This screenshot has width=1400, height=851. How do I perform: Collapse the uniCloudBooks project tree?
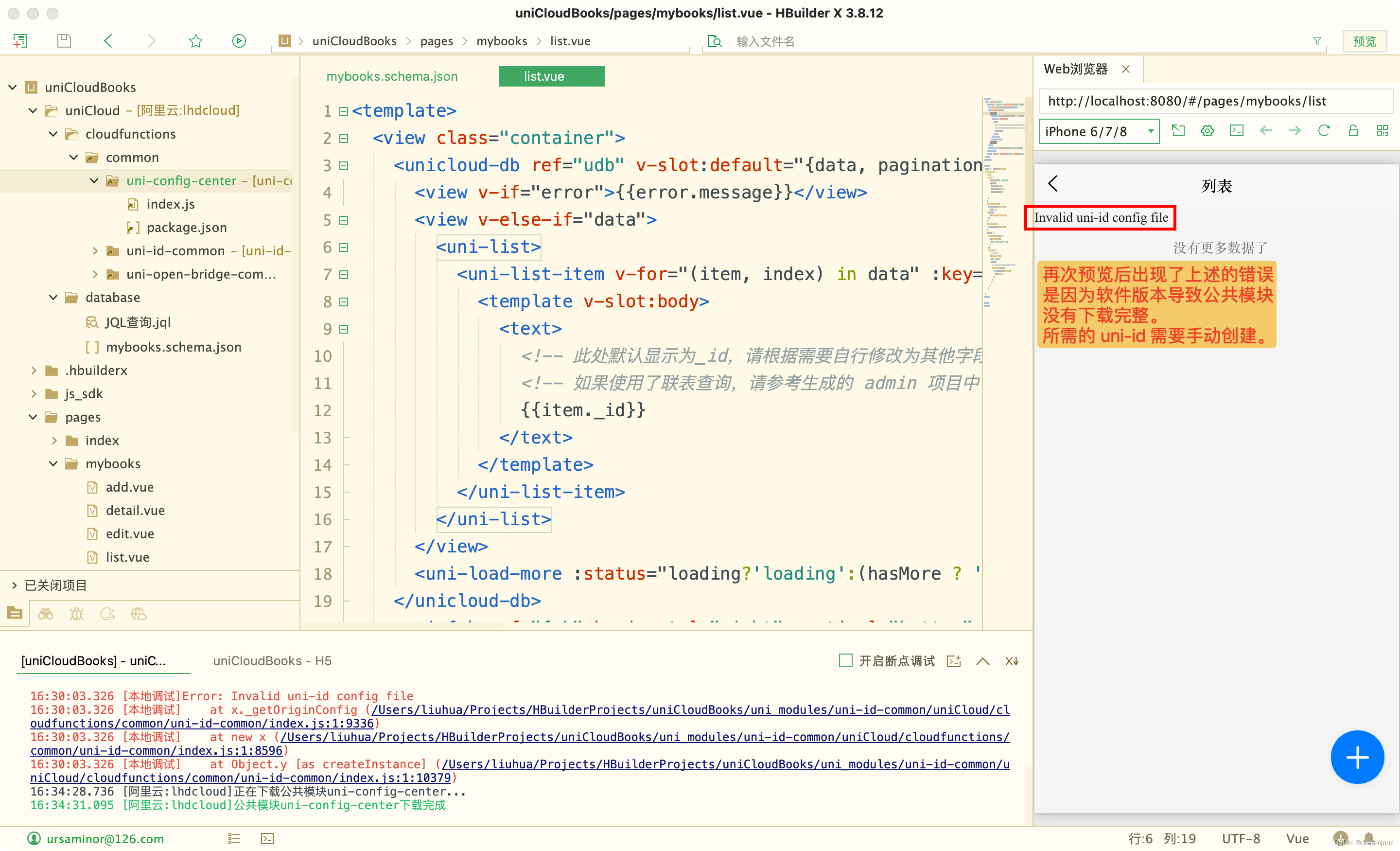pos(13,87)
